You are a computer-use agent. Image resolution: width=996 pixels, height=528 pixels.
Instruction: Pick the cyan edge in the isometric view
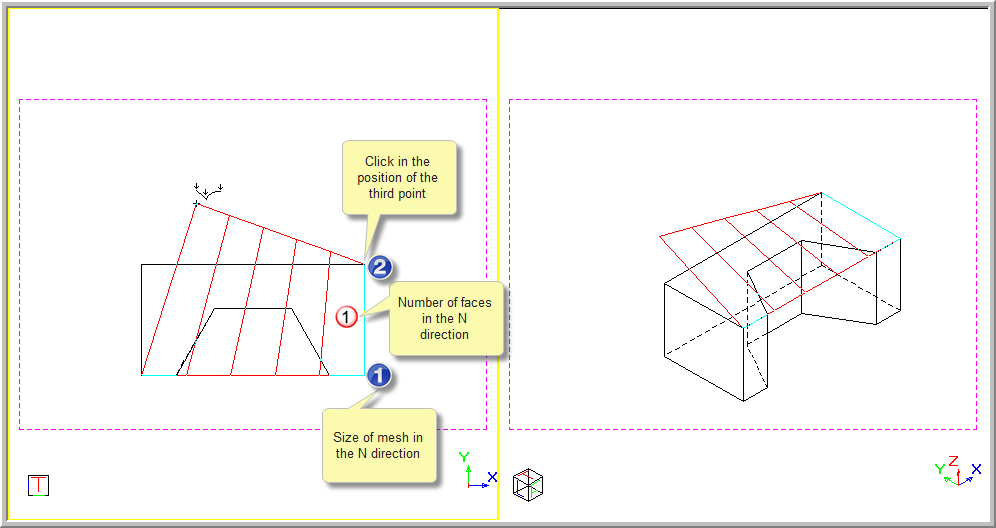[x=860, y=216]
